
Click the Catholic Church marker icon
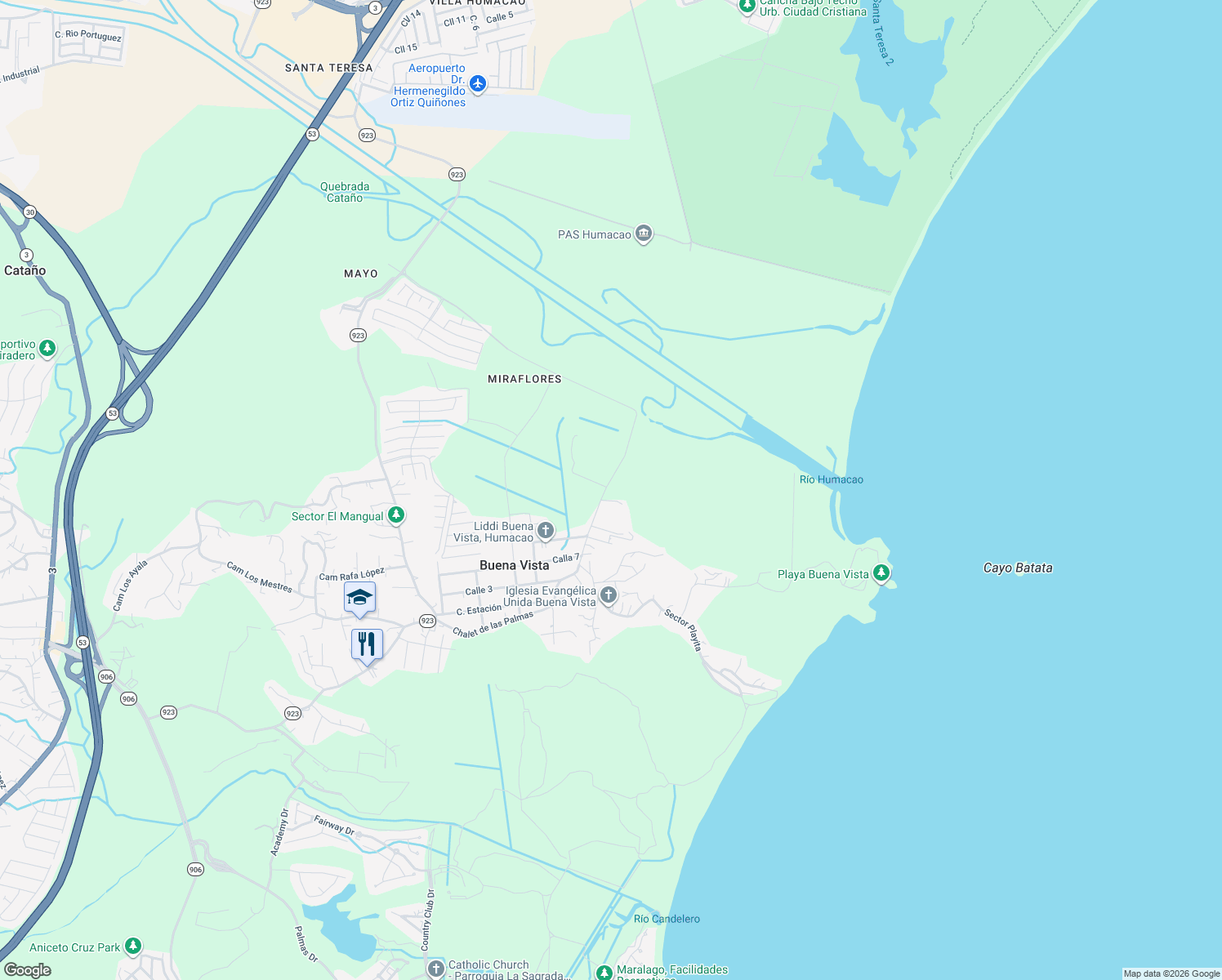click(x=436, y=969)
